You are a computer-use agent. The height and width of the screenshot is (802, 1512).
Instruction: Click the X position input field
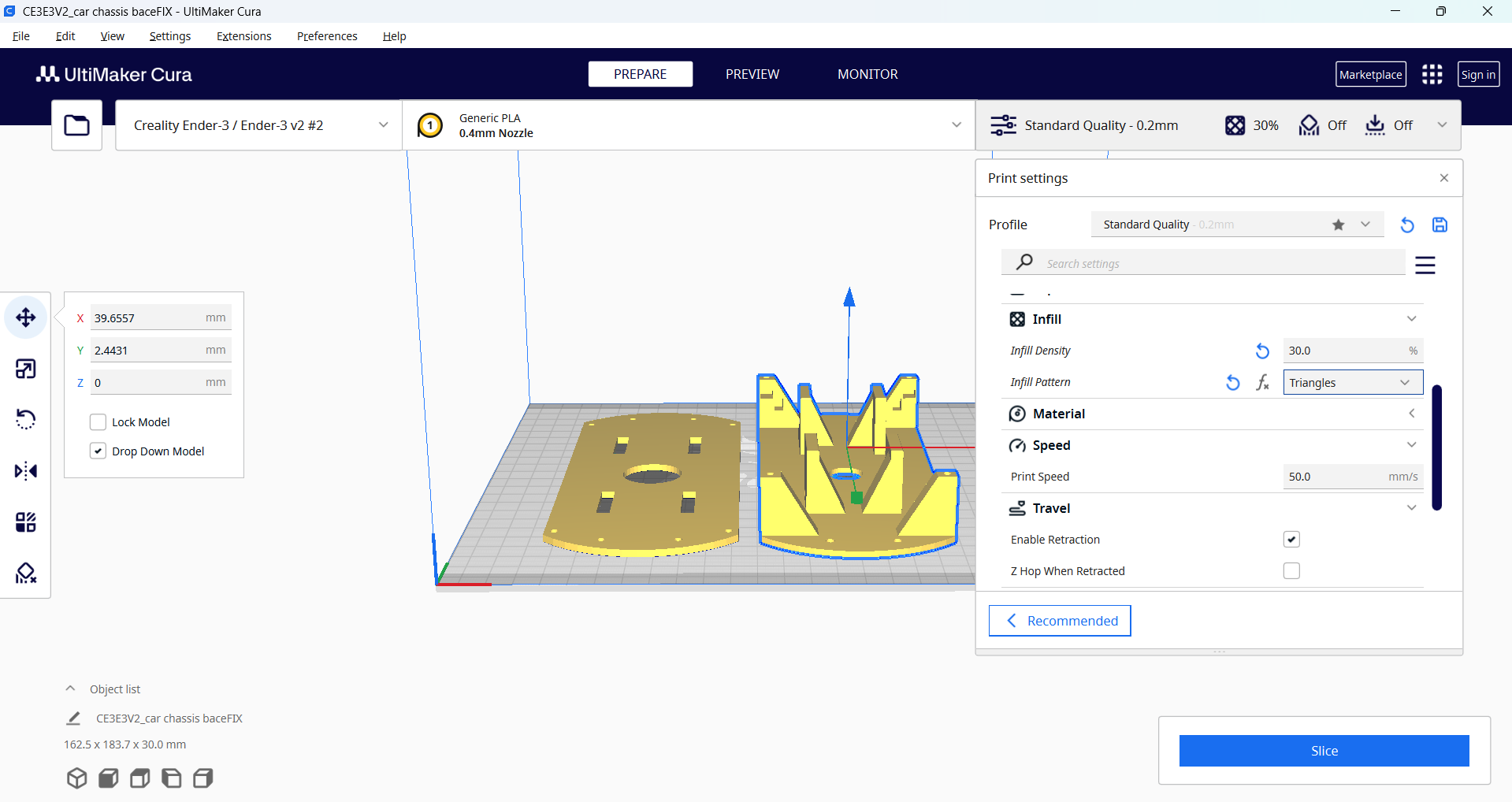[161, 318]
